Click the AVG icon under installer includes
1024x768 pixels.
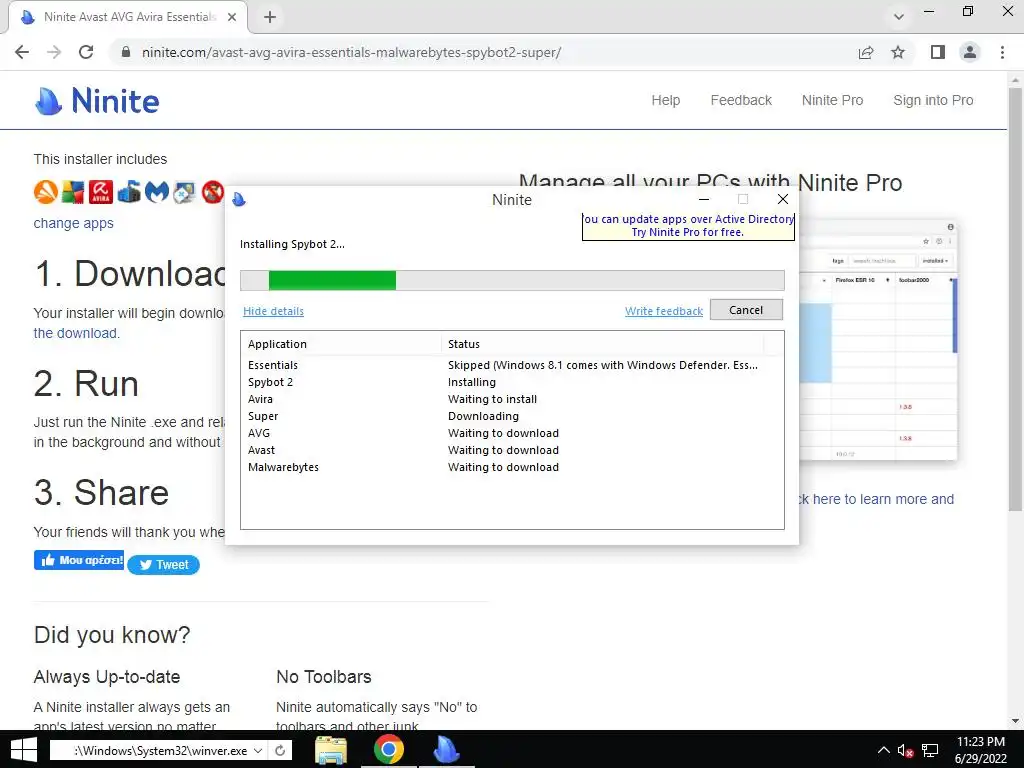(73, 192)
